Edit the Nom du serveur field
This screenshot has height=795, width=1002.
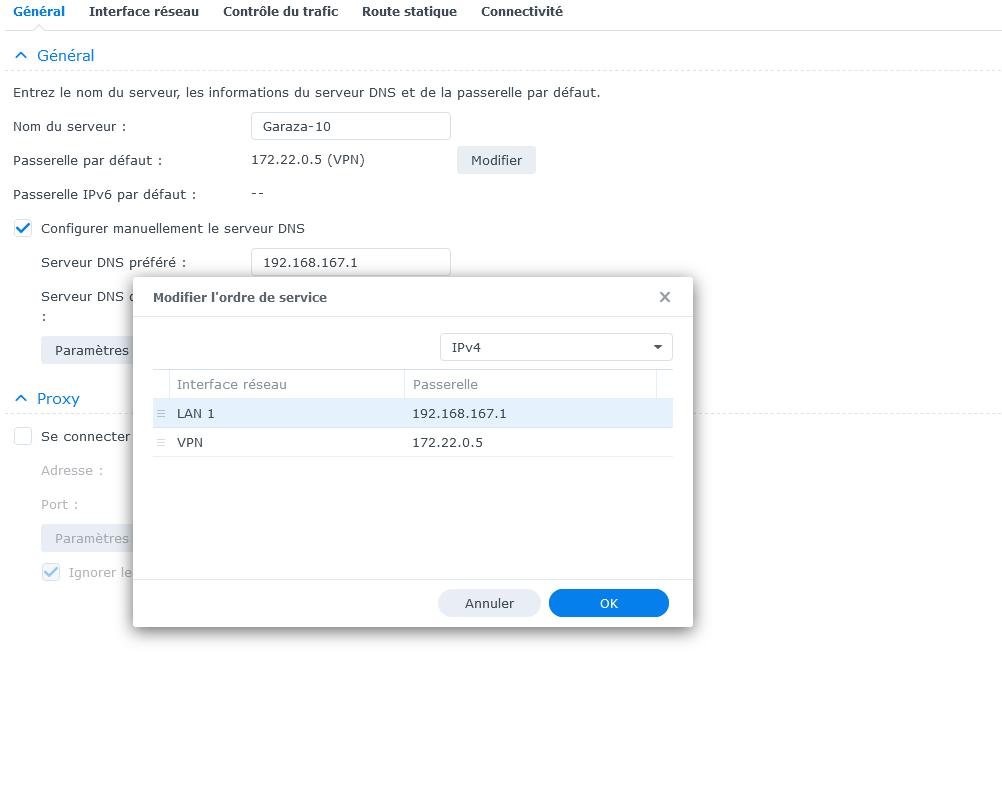coord(351,126)
